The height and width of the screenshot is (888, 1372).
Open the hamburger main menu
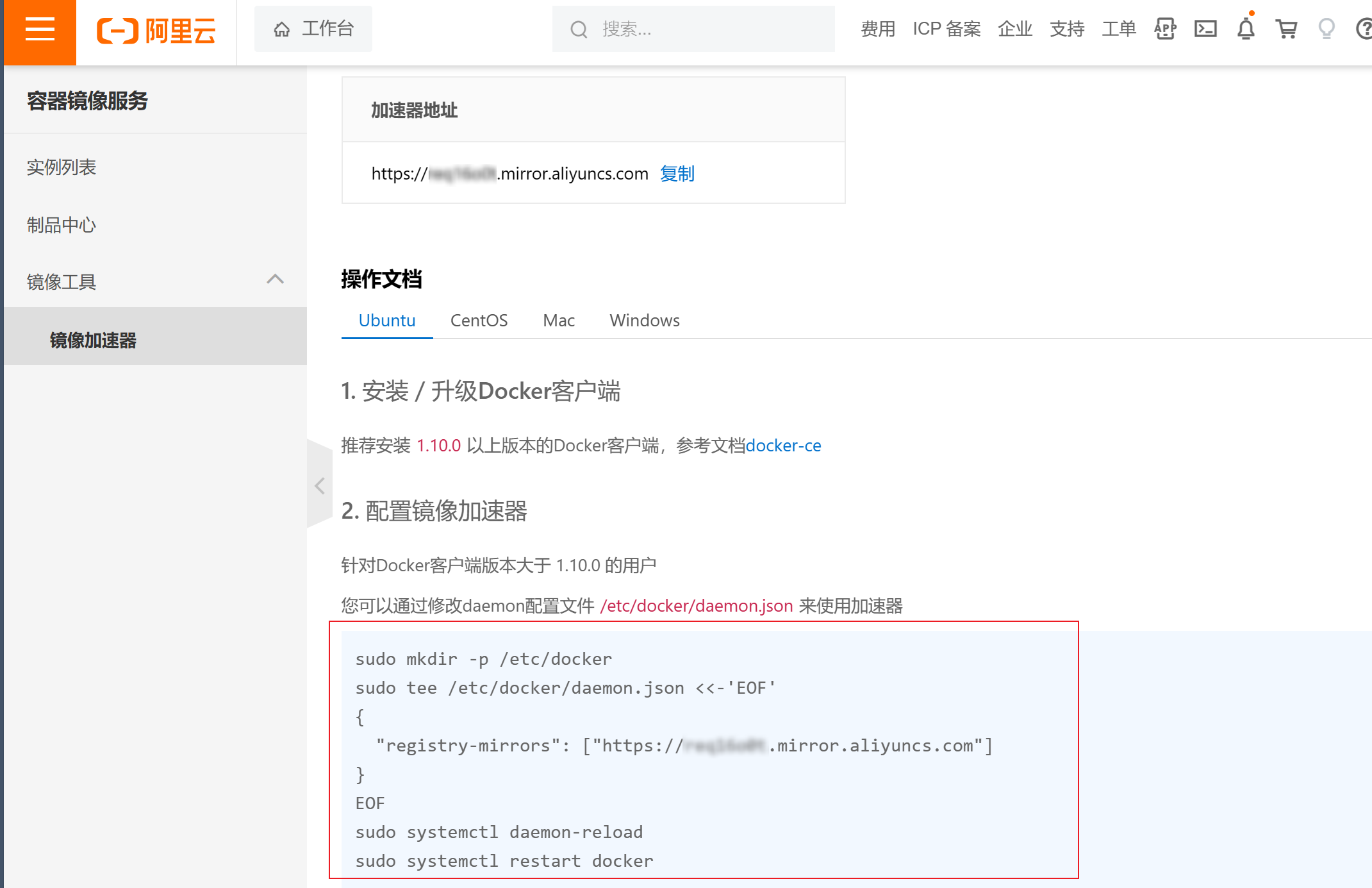pos(40,30)
